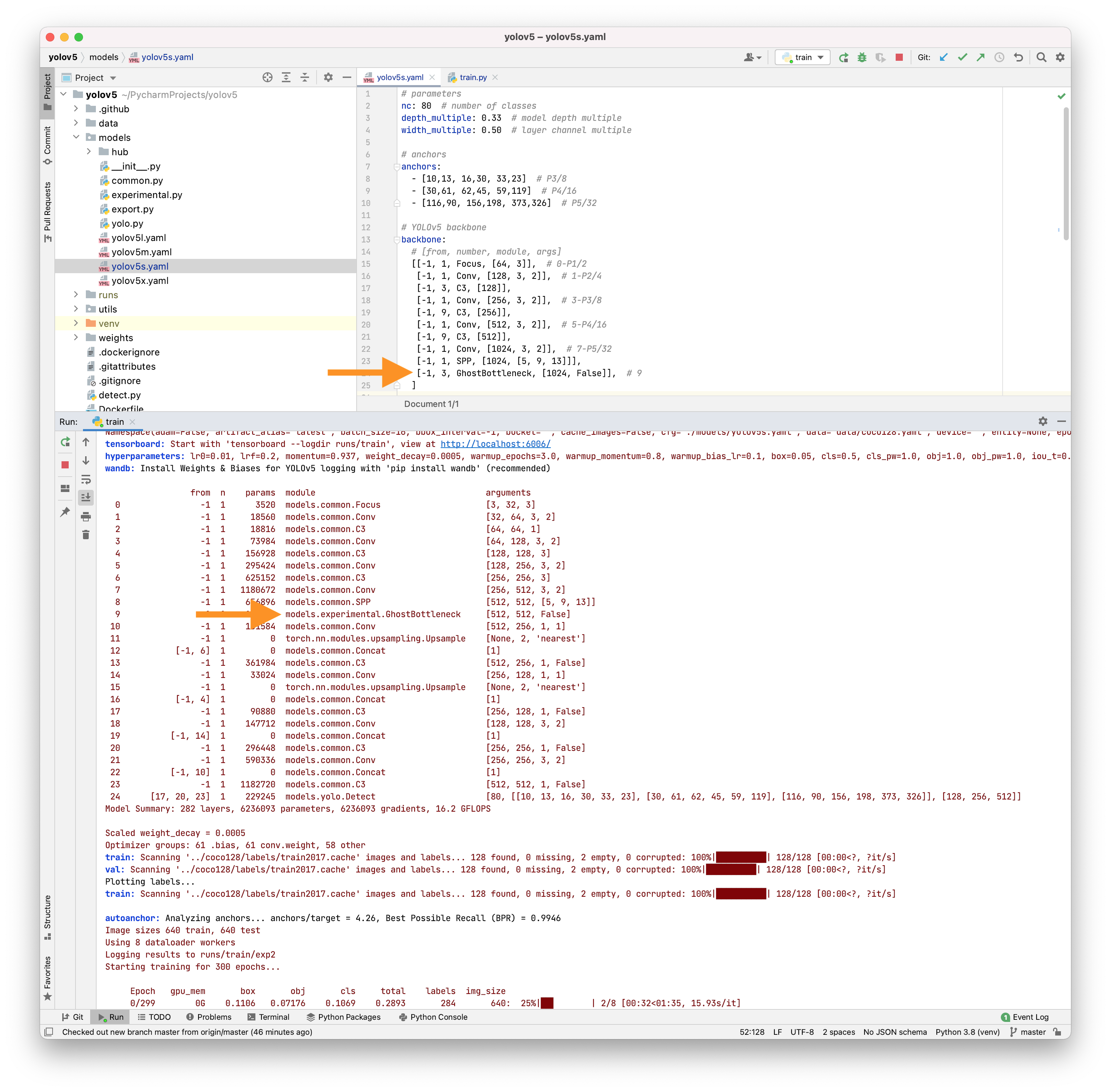Commit changes using the Git checkmark icon
1111x1092 pixels.
tap(963, 57)
